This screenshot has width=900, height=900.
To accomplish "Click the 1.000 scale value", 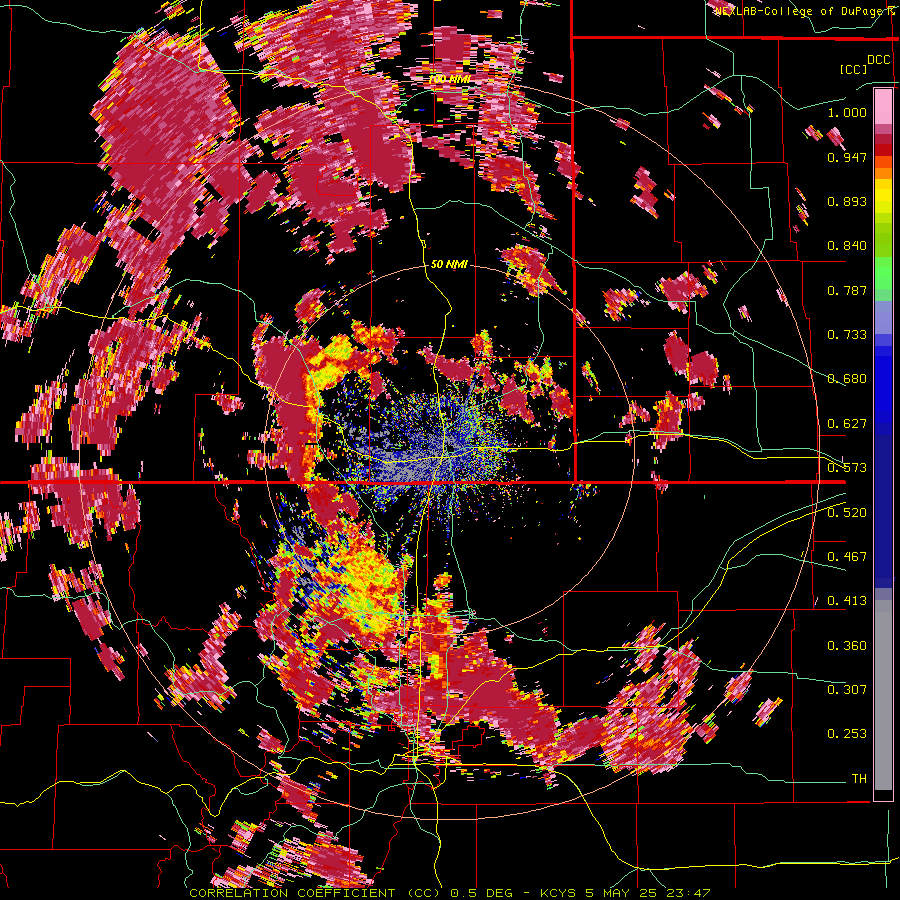I will click(x=847, y=112).
